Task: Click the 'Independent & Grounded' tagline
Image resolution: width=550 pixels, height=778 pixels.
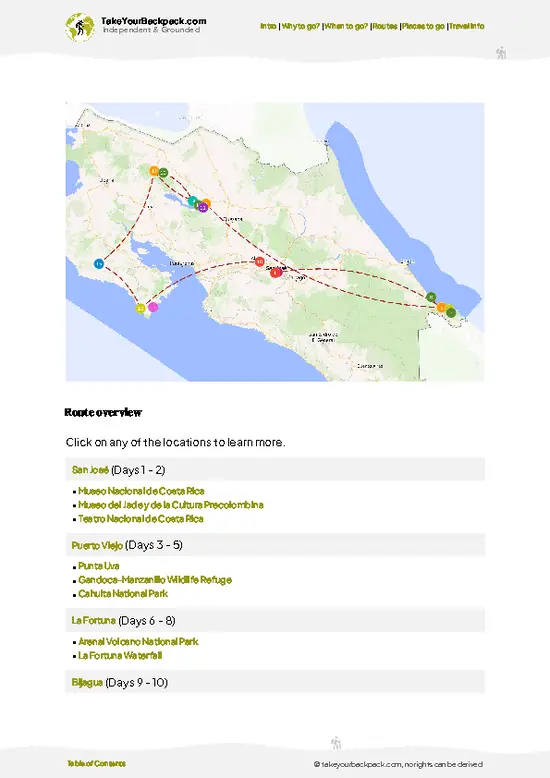Action: [151, 30]
